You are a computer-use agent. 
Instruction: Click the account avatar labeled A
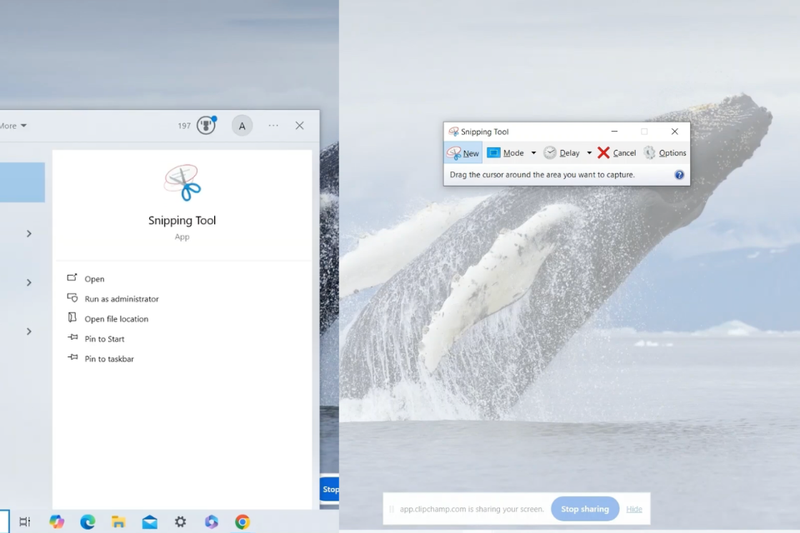click(x=242, y=125)
